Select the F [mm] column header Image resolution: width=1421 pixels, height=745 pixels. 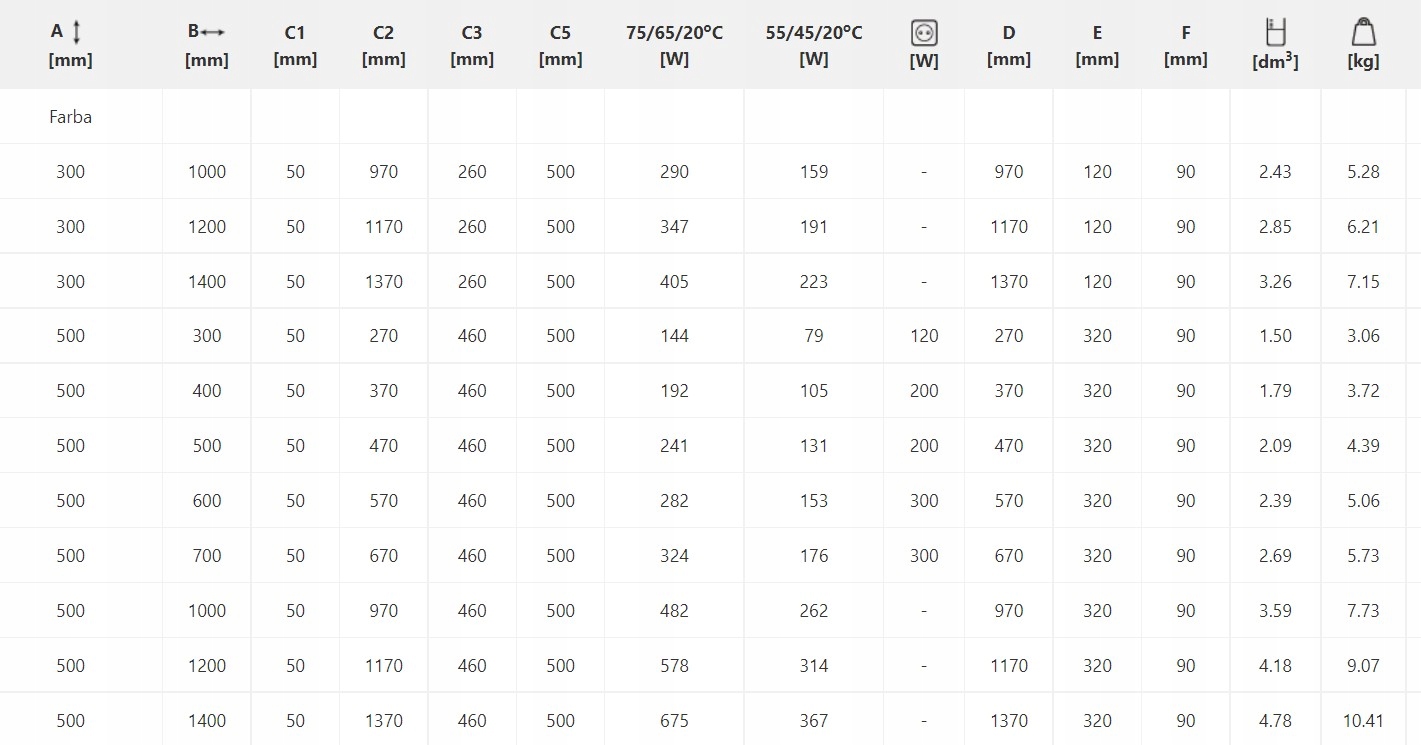click(x=1185, y=45)
